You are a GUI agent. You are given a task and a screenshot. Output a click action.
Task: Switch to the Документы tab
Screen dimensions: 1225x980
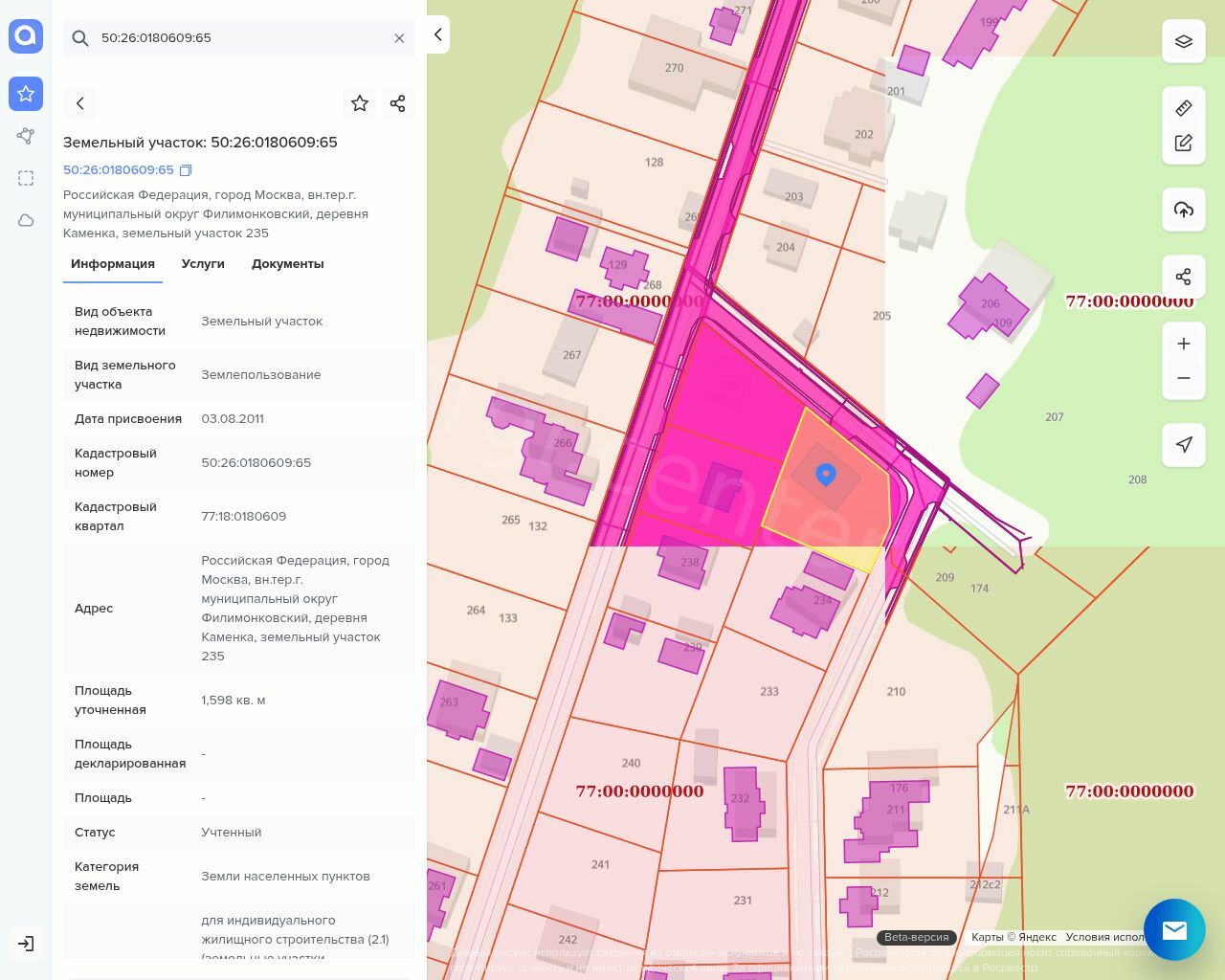pyautogui.click(x=287, y=264)
